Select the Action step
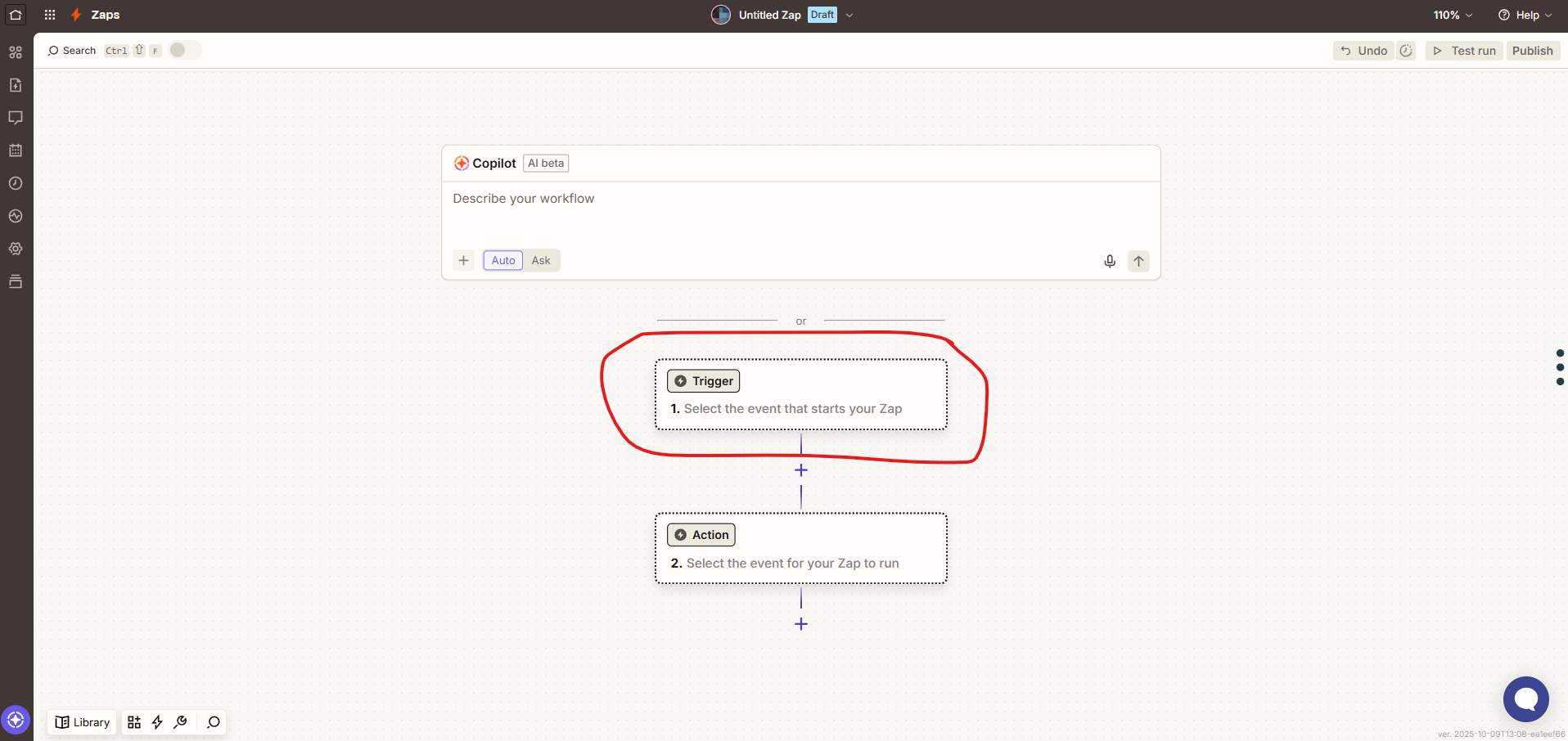Image resolution: width=1568 pixels, height=741 pixels. pos(800,549)
